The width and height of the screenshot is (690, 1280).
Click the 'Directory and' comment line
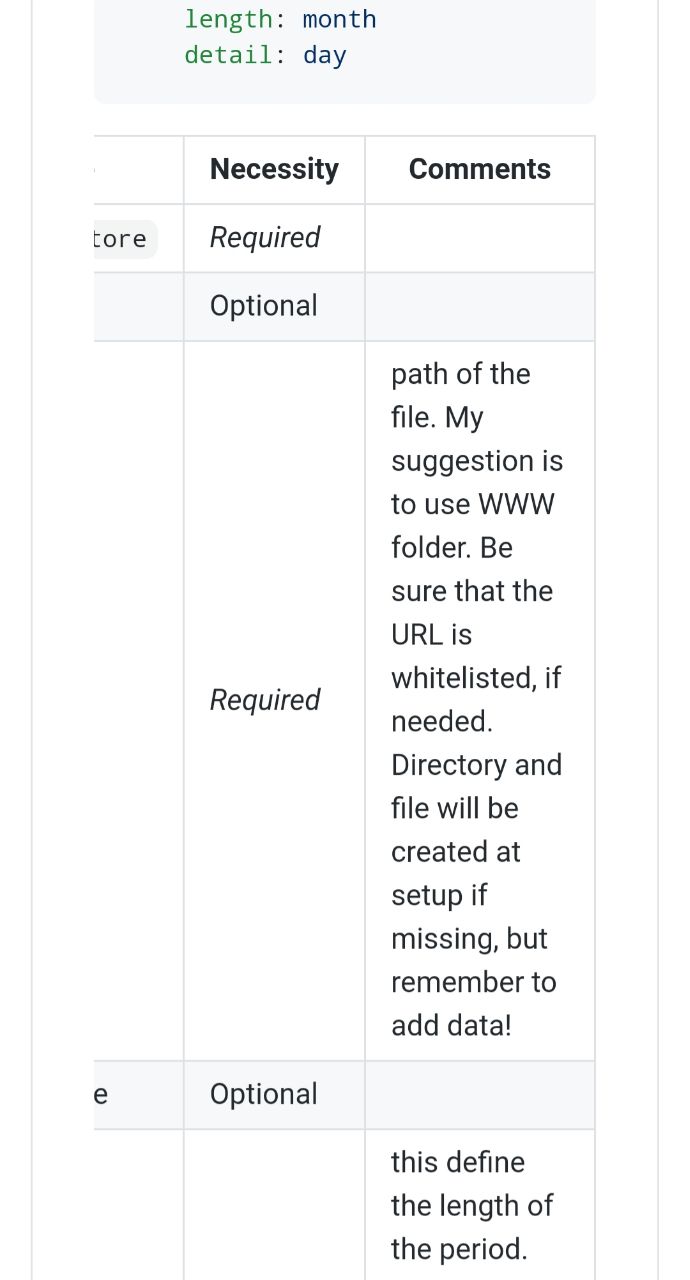pyautogui.click(x=477, y=765)
